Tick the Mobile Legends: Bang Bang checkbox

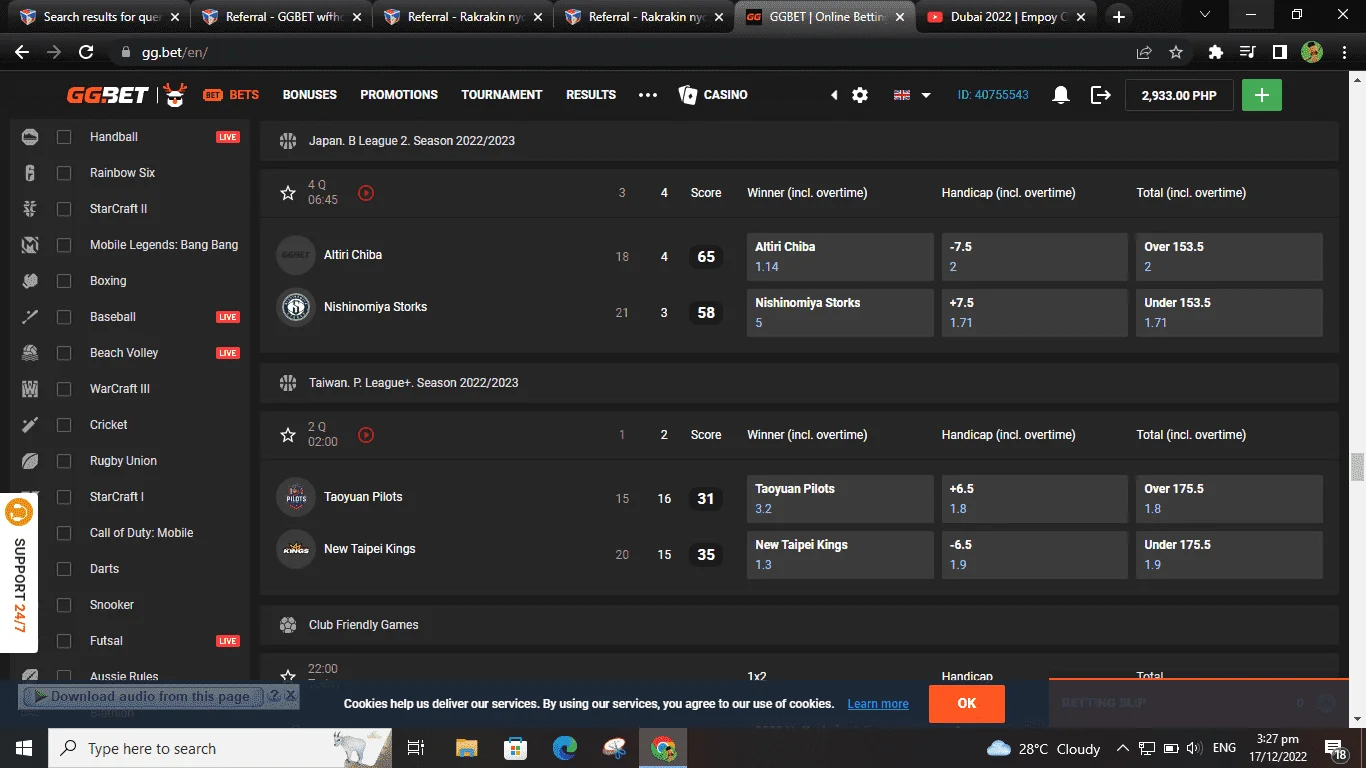[x=64, y=245]
